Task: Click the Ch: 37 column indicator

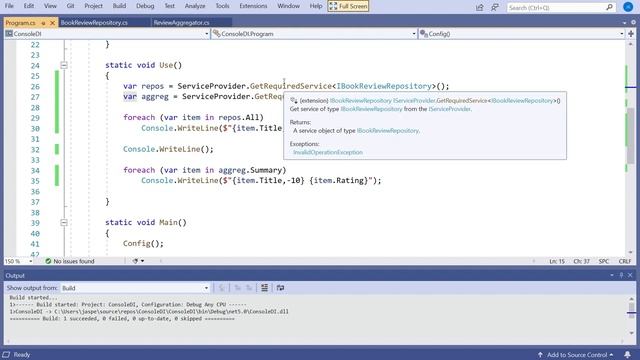Action: coord(581,261)
